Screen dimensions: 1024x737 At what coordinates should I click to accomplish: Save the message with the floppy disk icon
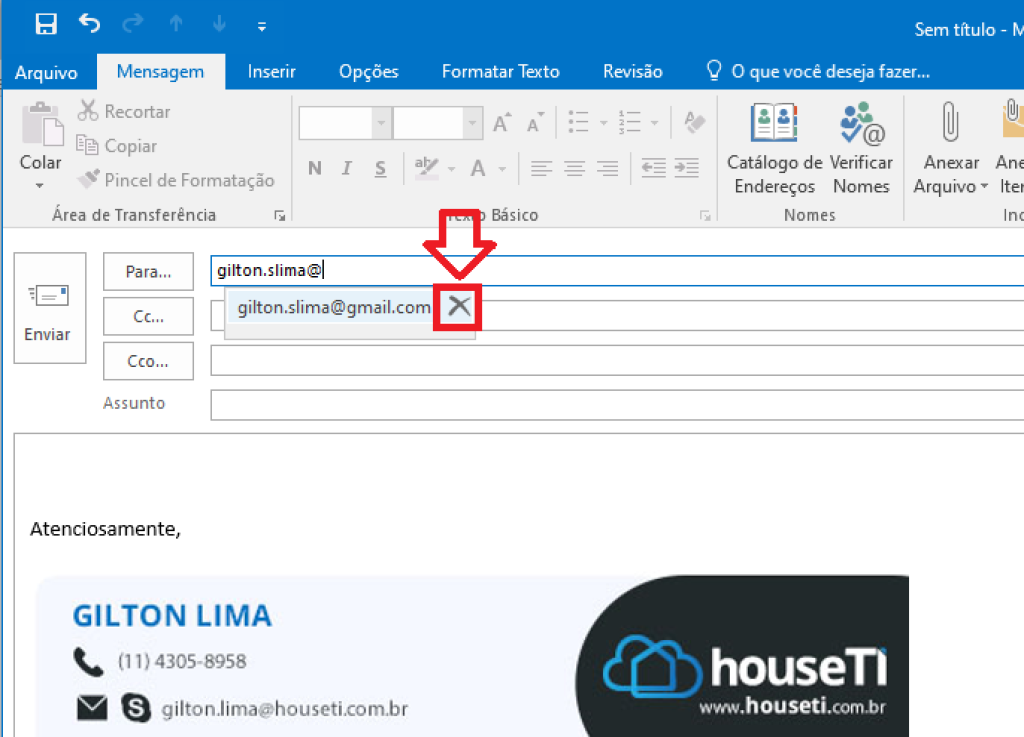46,24
